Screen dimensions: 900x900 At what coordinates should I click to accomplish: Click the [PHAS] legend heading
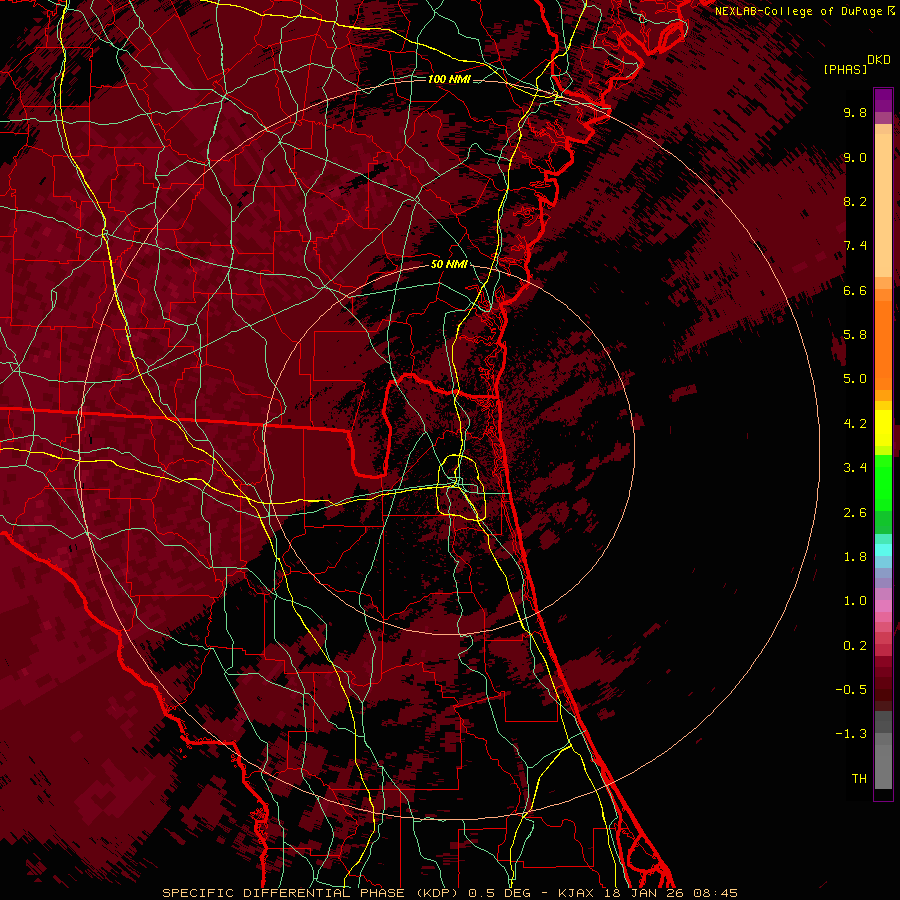click(845, 69)
